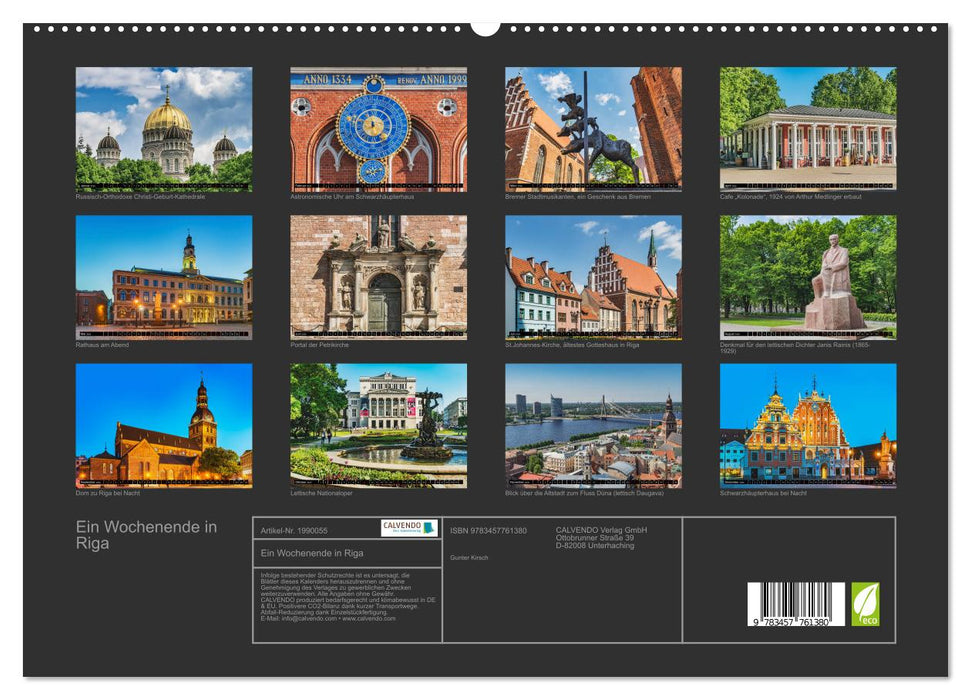Click the CALVENDO publisher logo
Image resolution: width=971 pixels, height=700 pixels.
(406, 527)
